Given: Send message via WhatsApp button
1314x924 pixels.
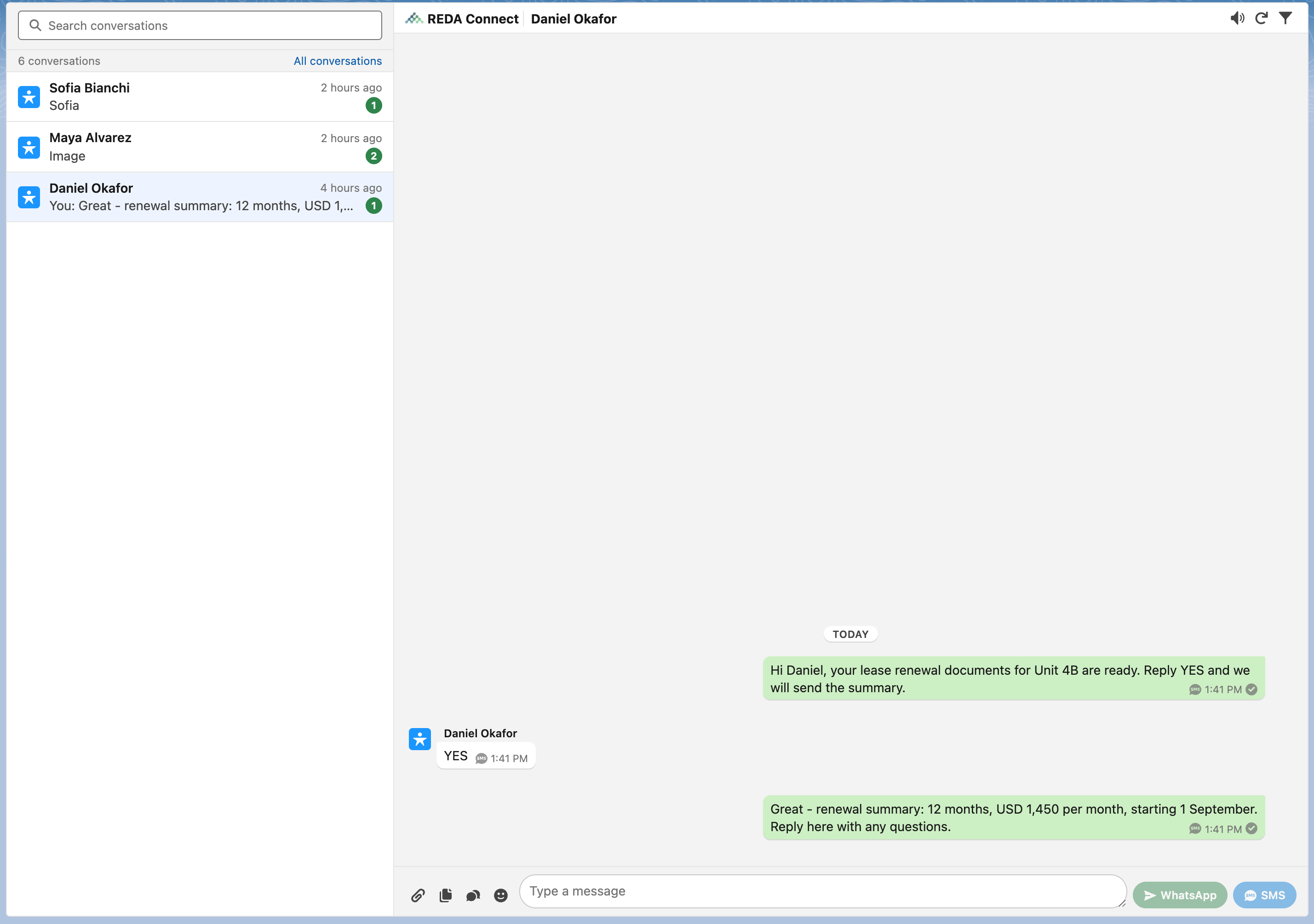Looking at the screenshot, I should pos(1180,895).
